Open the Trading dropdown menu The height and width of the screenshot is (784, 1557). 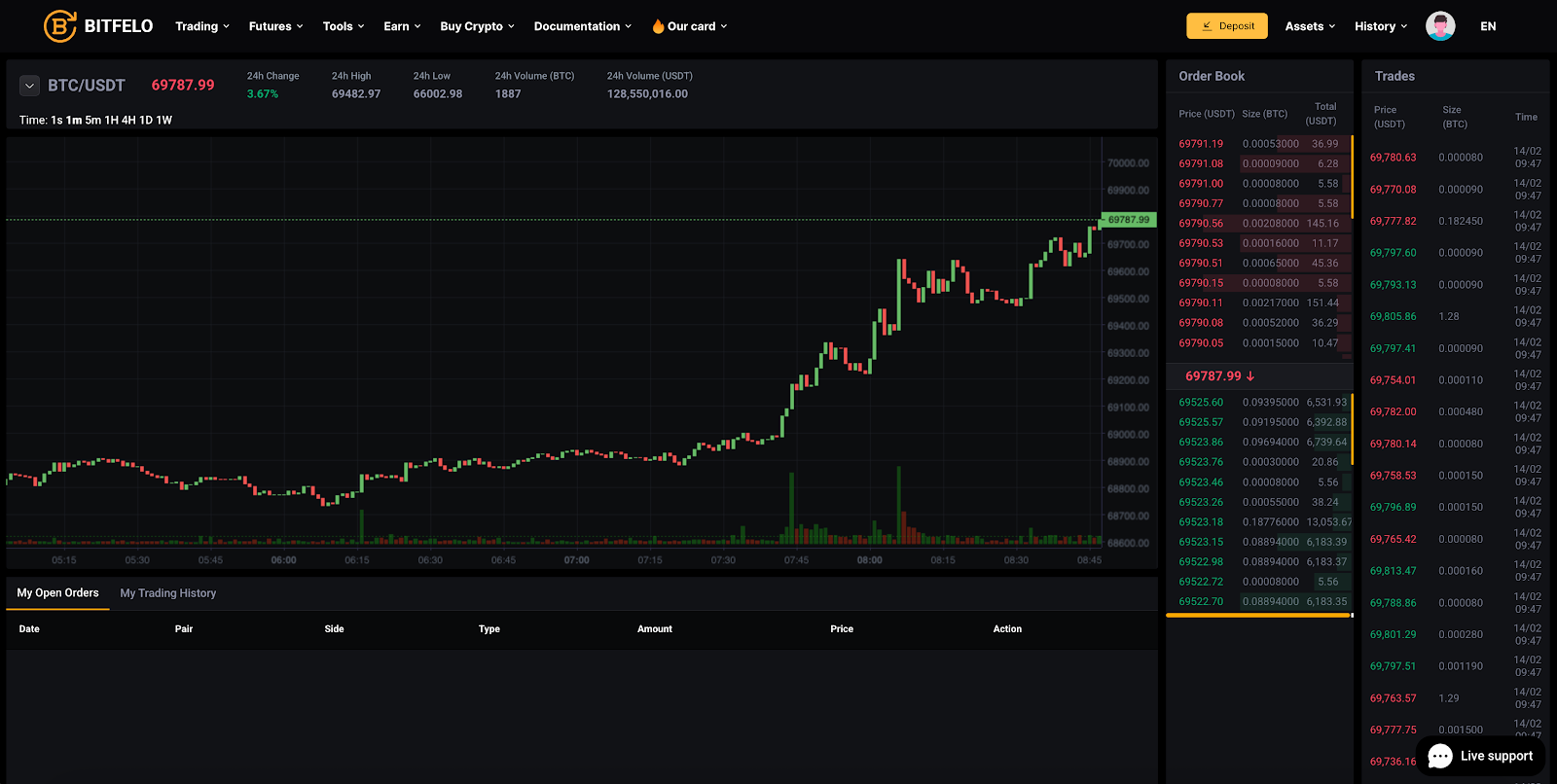pyautogui.click(x=201, y=26)
